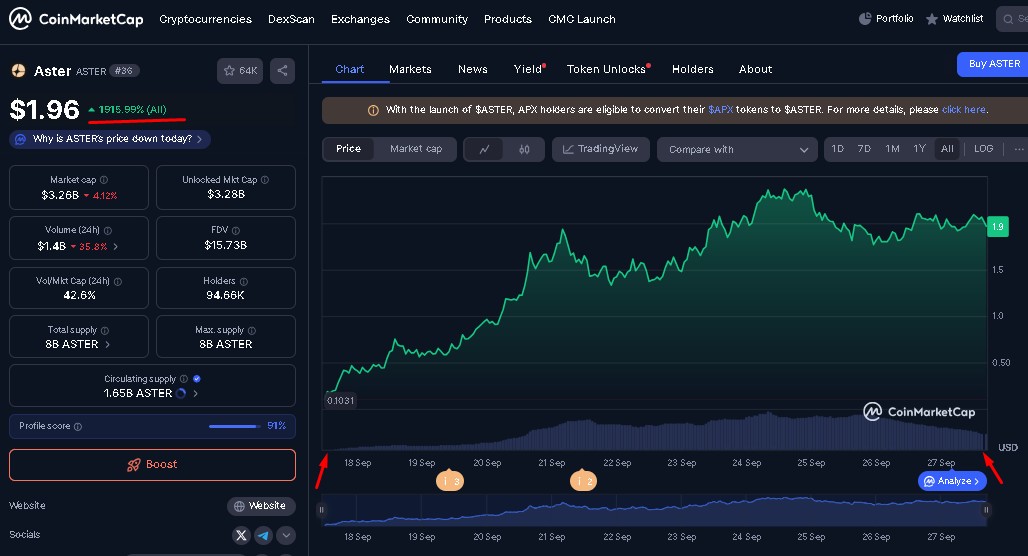
Task: Switch to the Markets tab
Action: pos(410,69)
